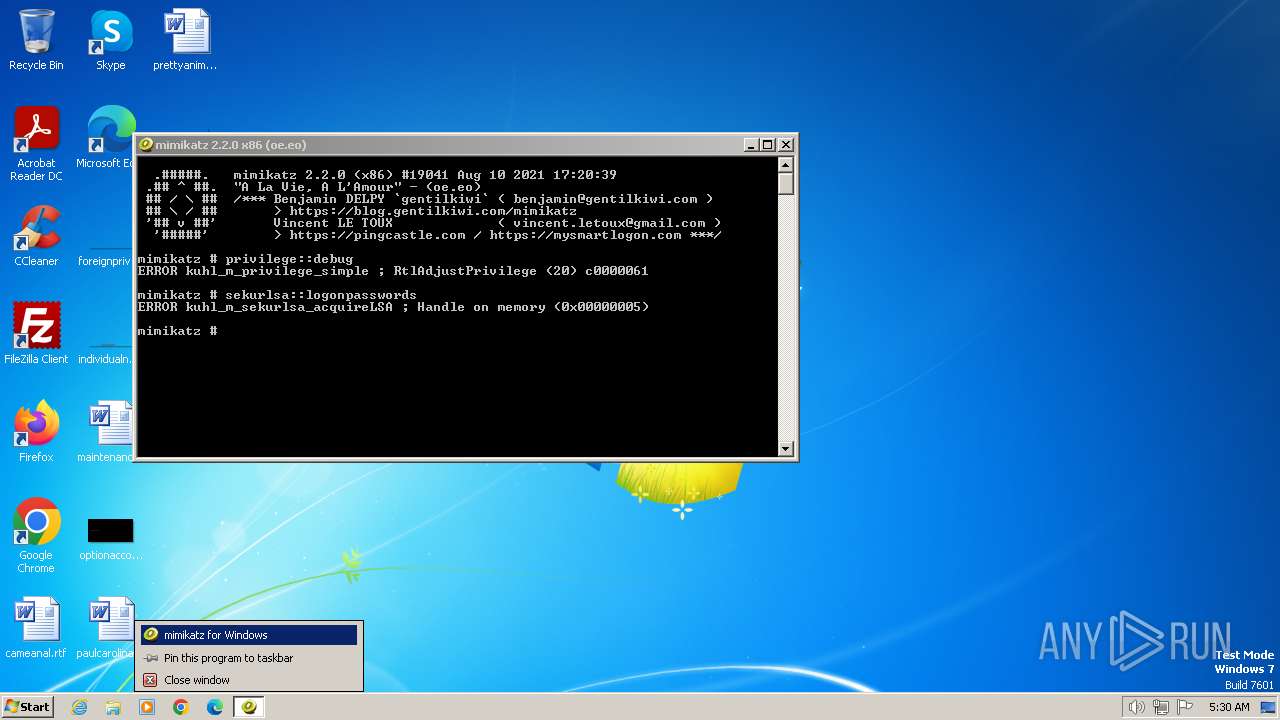The width and height of the screenshot is (1280, 720).
Task: Open FileZilla Client shortcut
Action: (36, 334)
